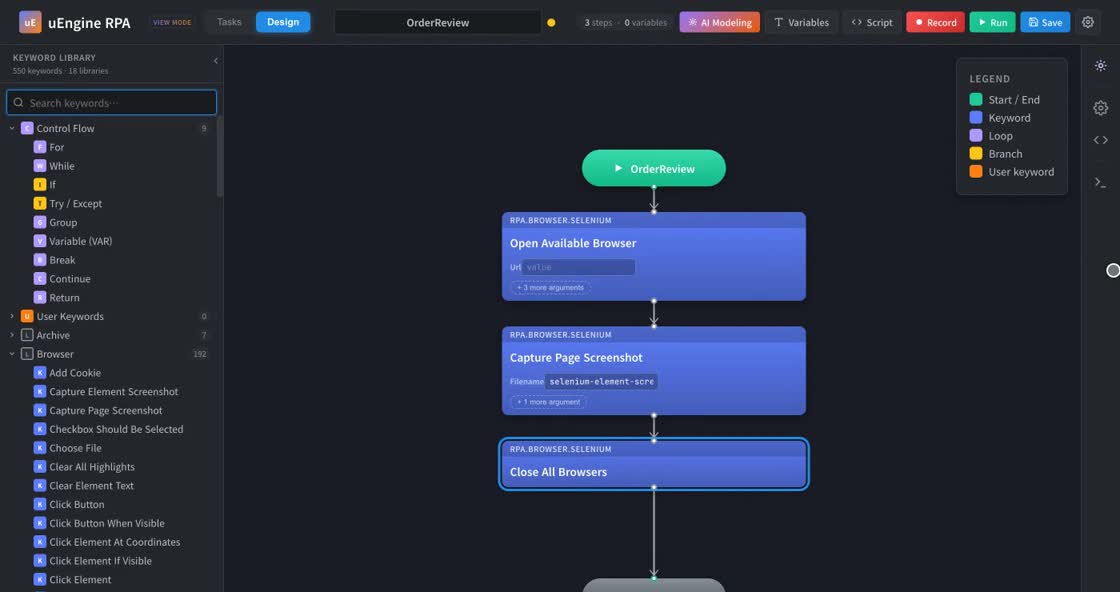
Task: Collapse the Control Flow group
Action: tap(12, 129)
